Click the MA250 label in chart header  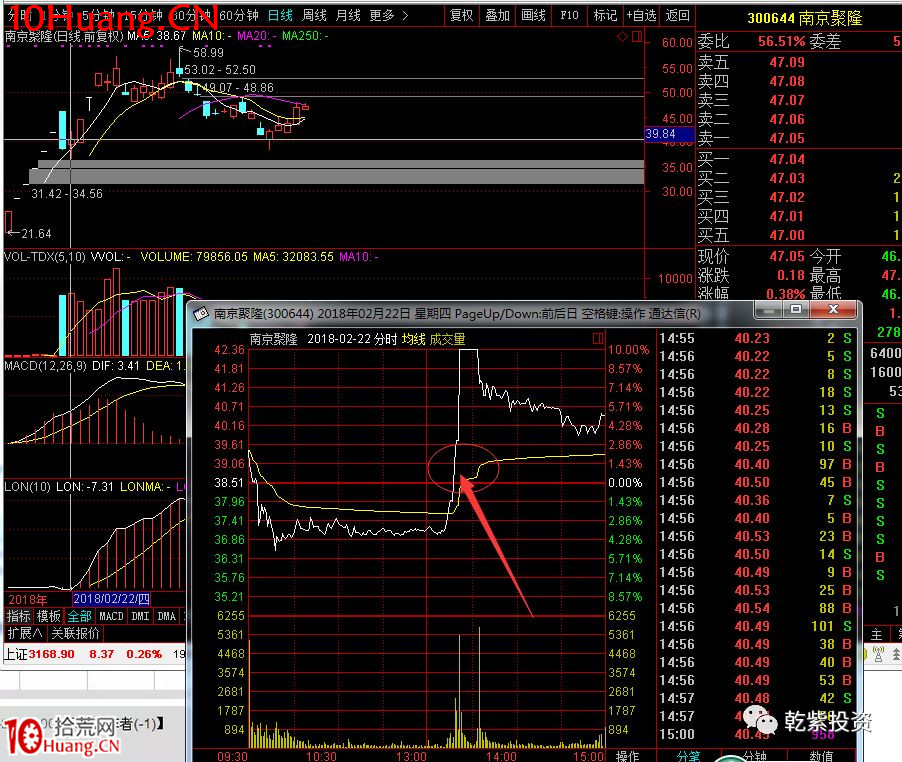pos(305,36)
